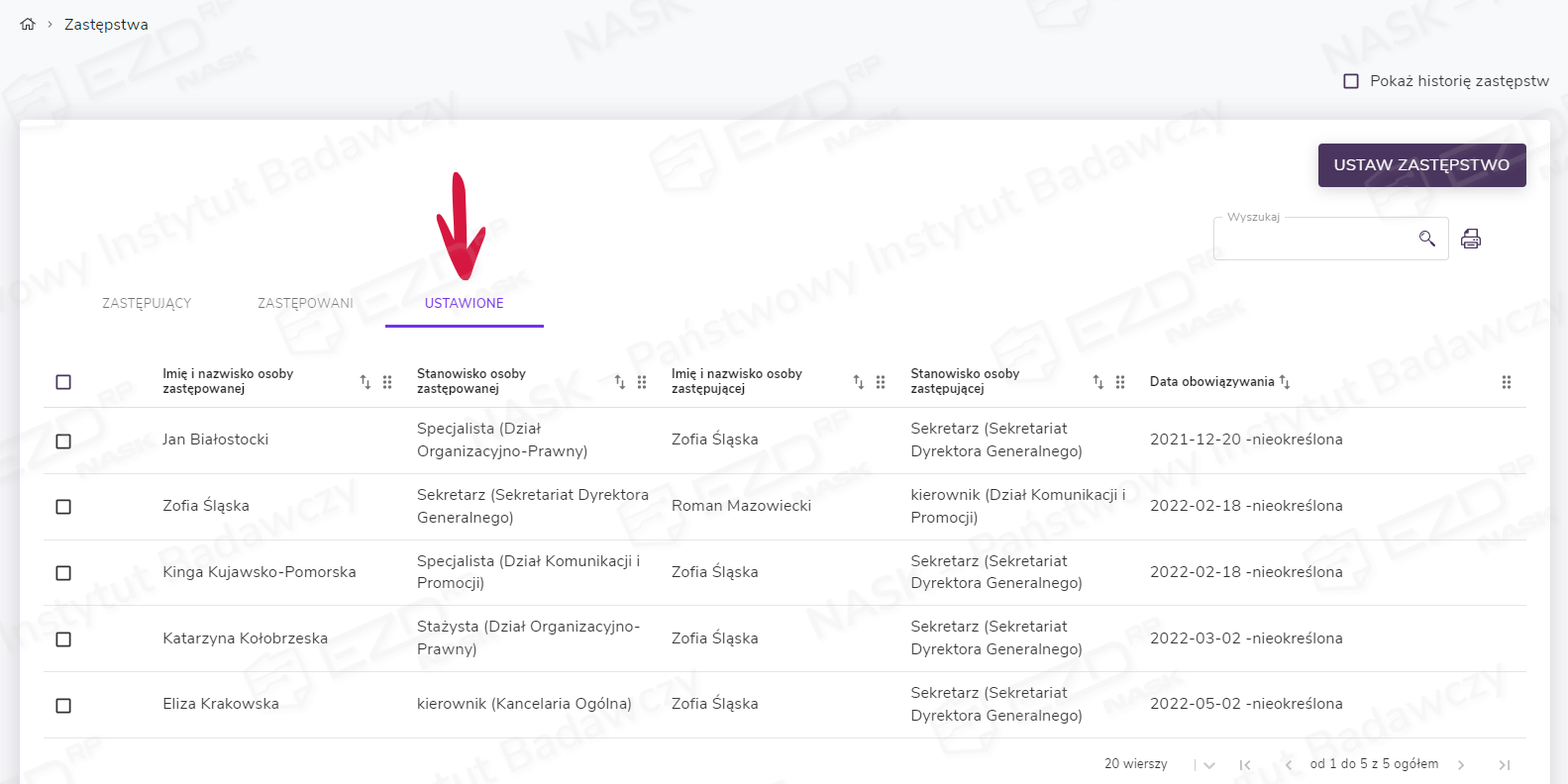Sort by Stanowisko osoby zastępującej column

pos(1098,382)
